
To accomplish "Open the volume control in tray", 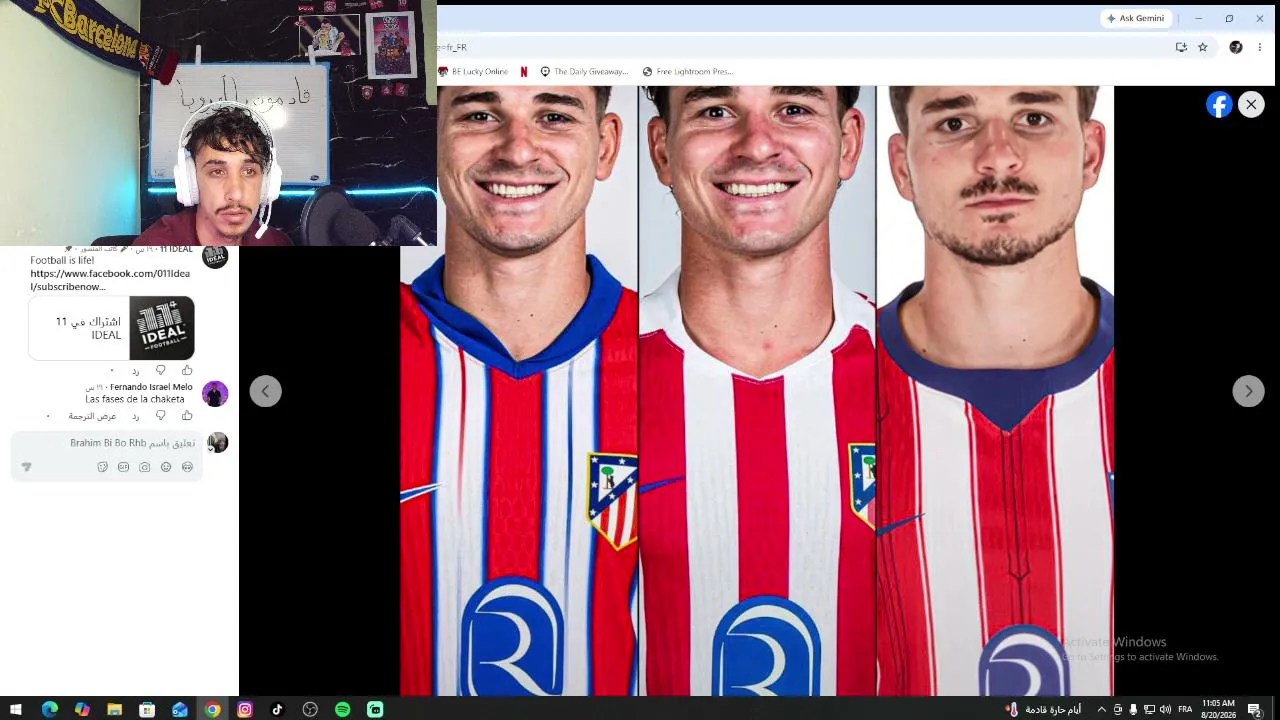I will 1165,709.
